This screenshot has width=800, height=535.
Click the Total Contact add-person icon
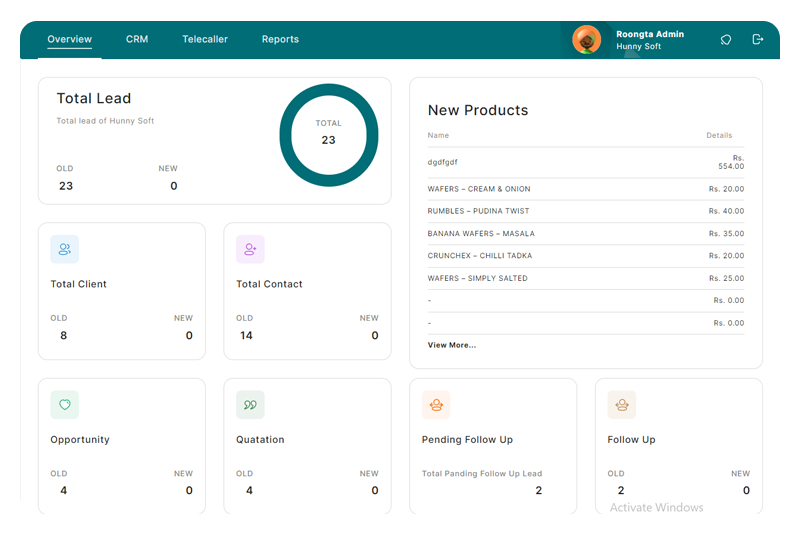[x=250, y=249]
